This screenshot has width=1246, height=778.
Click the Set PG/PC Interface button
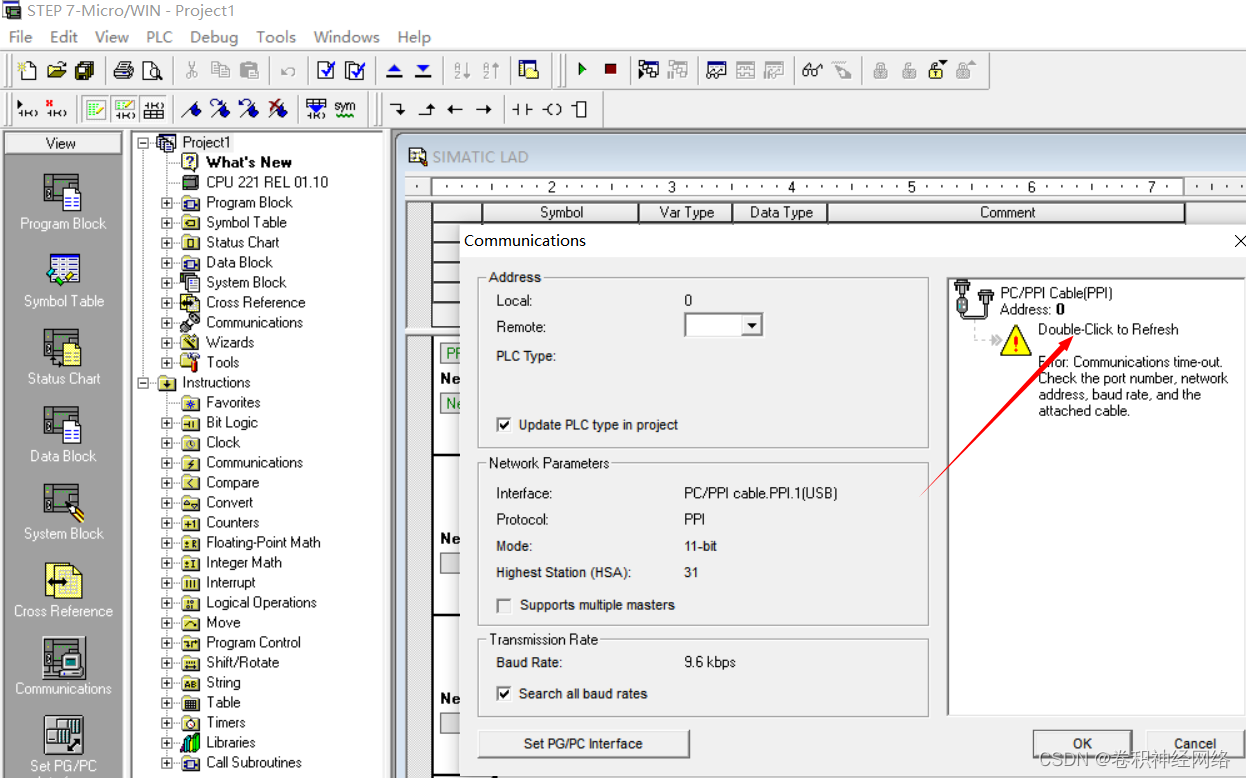[x=584, y=744]
